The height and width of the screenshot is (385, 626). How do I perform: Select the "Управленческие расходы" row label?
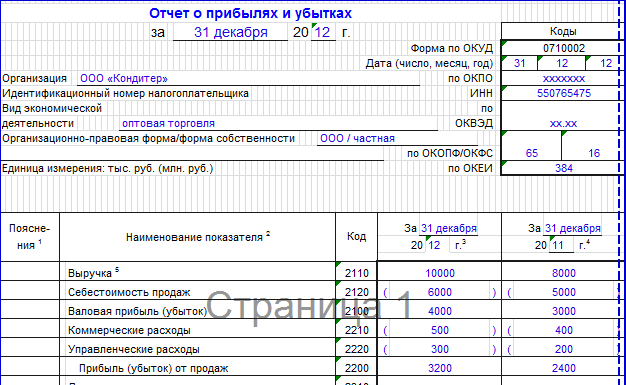coord(134,349)
